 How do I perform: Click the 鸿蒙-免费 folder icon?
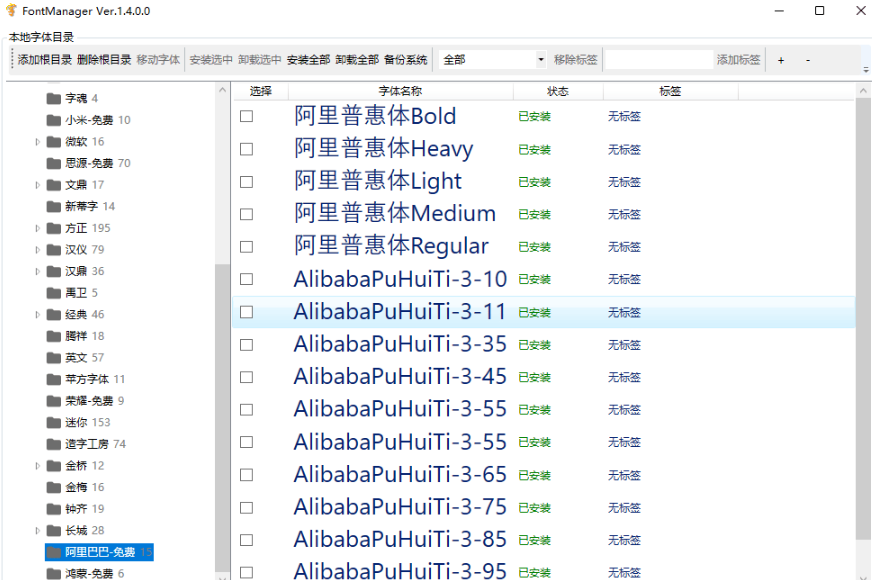click(x=53, y=573)
